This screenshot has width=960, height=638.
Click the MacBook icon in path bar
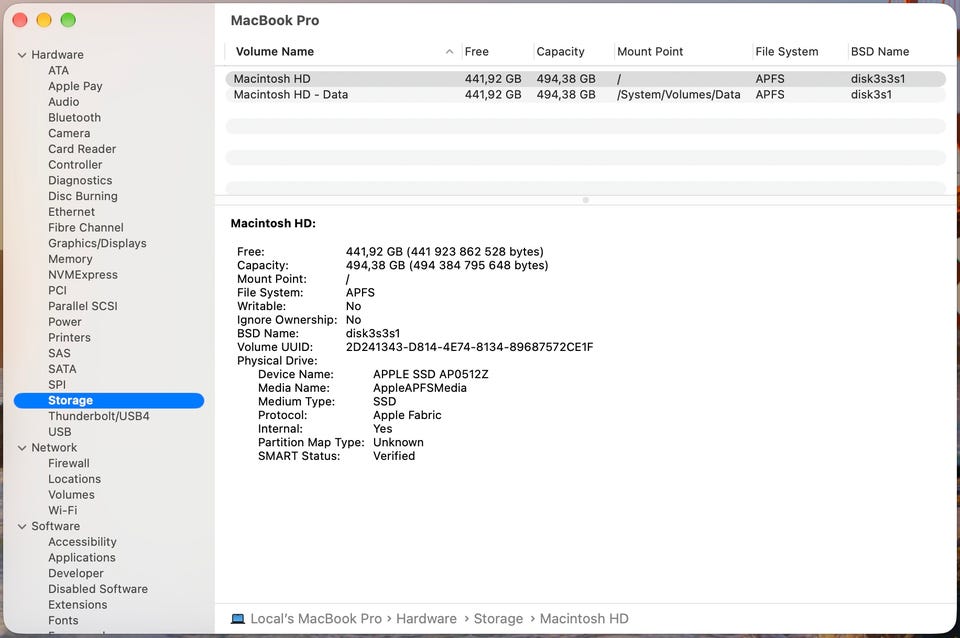tap(238, 619)
